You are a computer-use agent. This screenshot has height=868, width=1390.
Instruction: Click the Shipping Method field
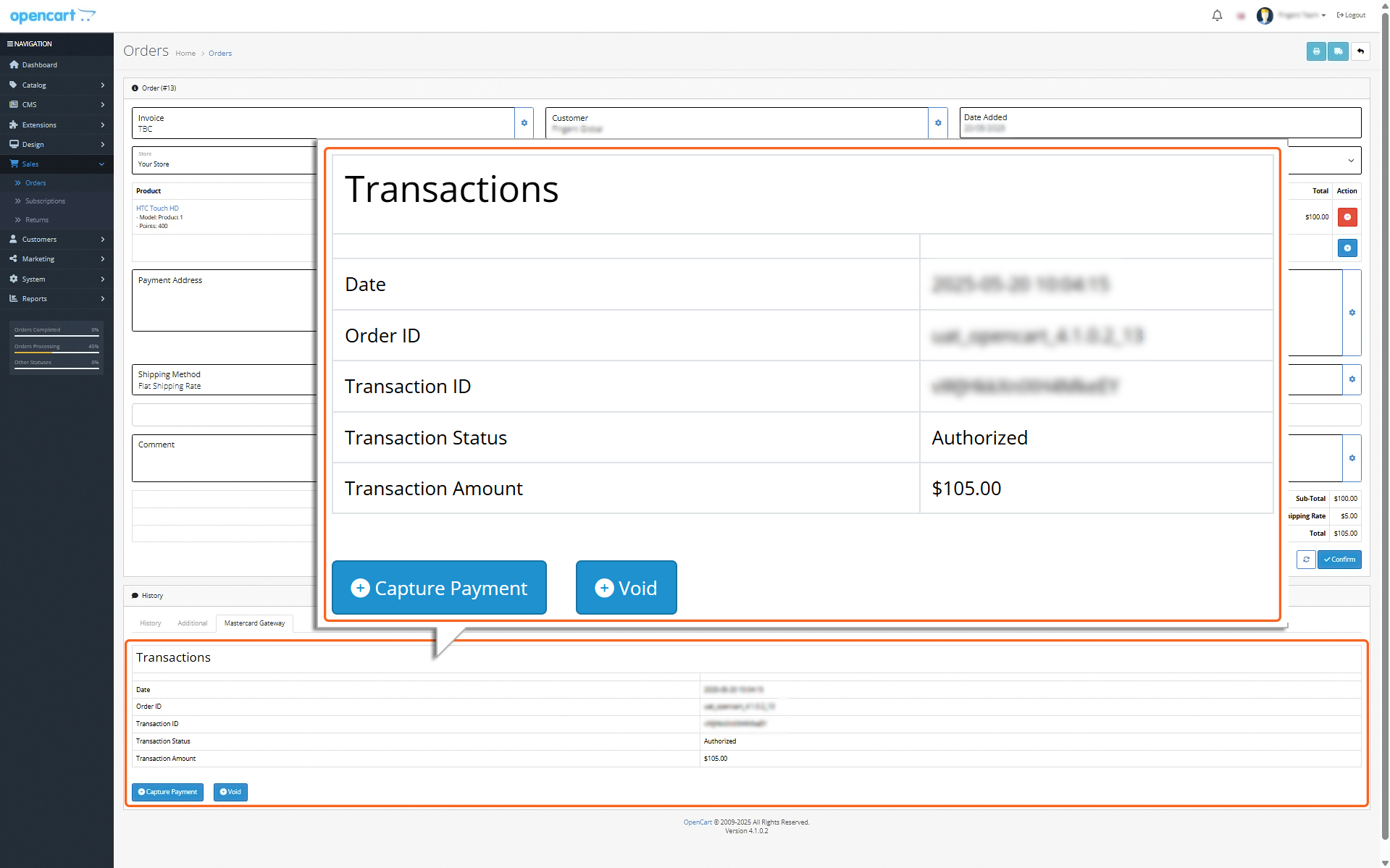pyautogui.click(x=225, y=380)
